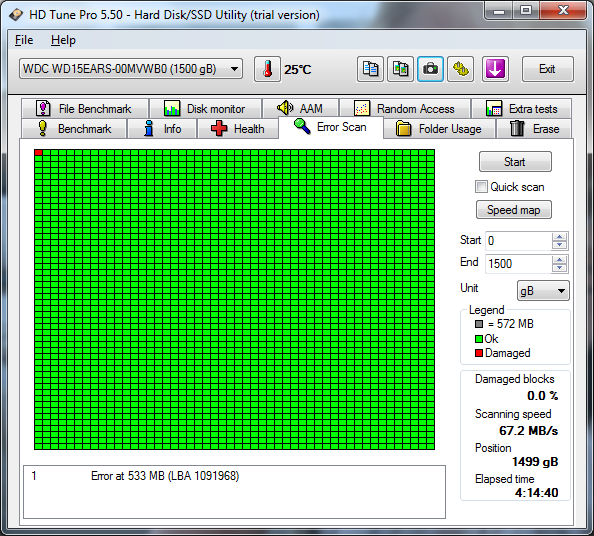The width and height of the screenshot is (594, 536).
Task: Enable the Quick scan checkbox
Action: point(481,187)
